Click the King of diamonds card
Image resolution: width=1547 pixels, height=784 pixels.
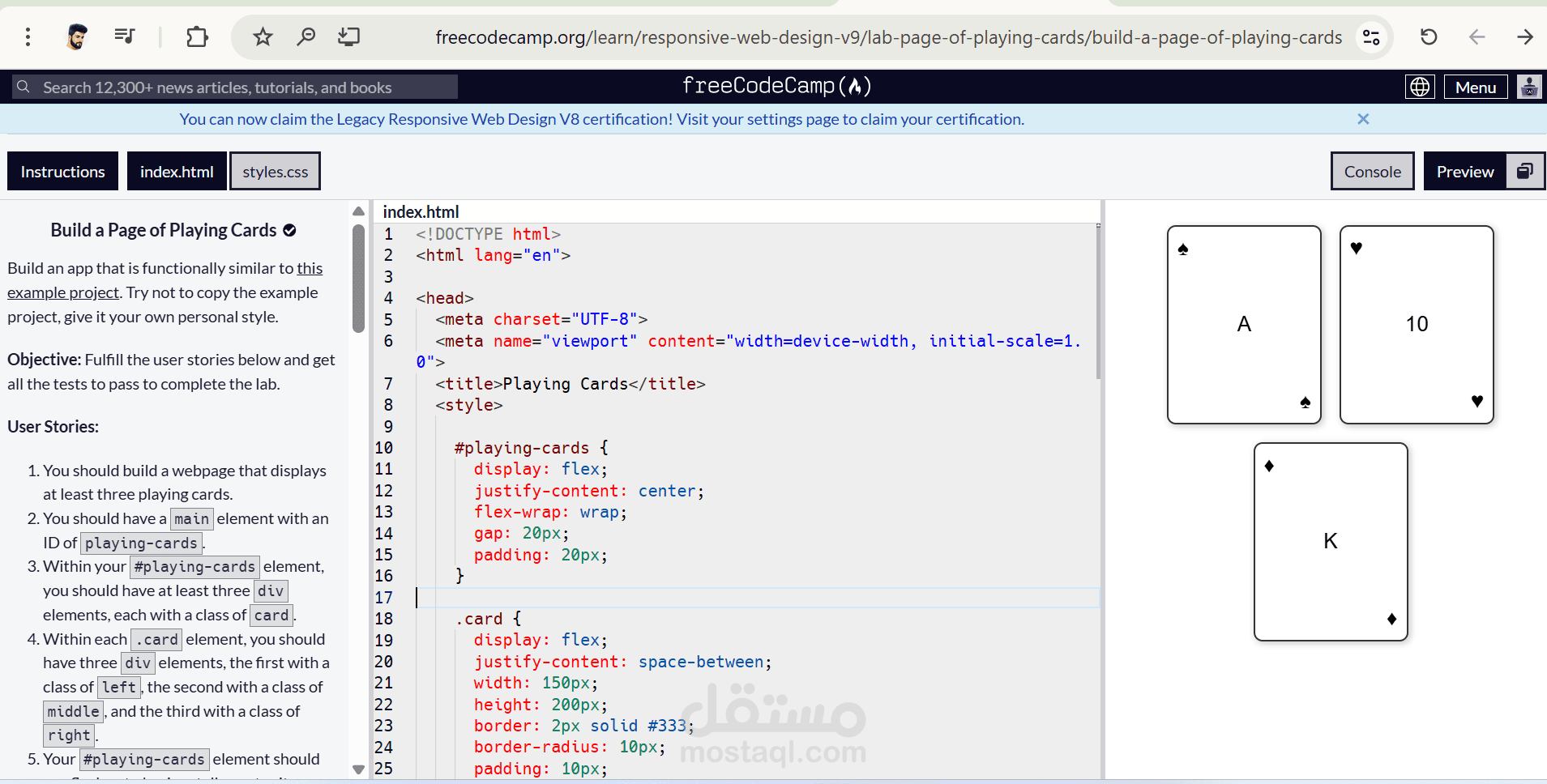pyautogui.click(x=1331, y=542)
